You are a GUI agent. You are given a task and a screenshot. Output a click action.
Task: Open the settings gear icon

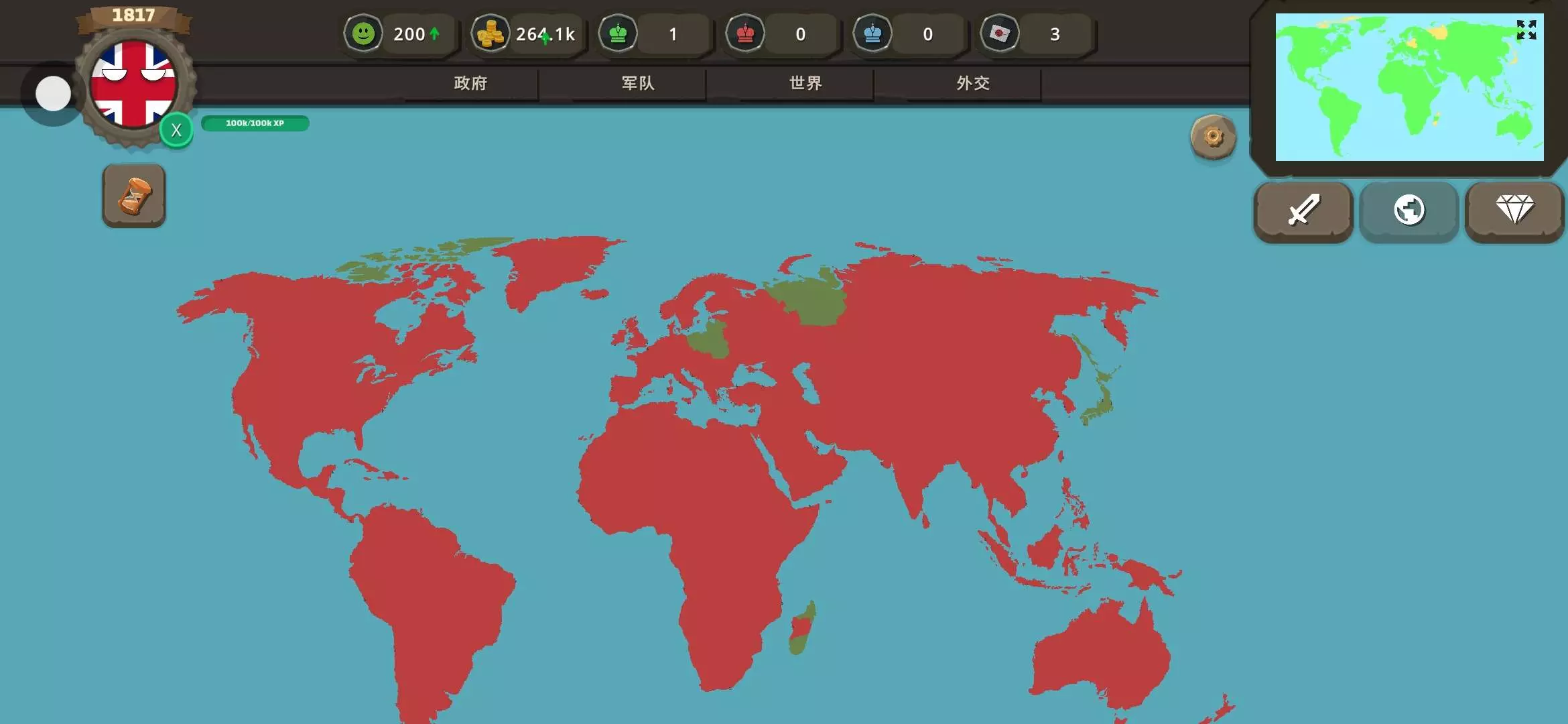1213,137
